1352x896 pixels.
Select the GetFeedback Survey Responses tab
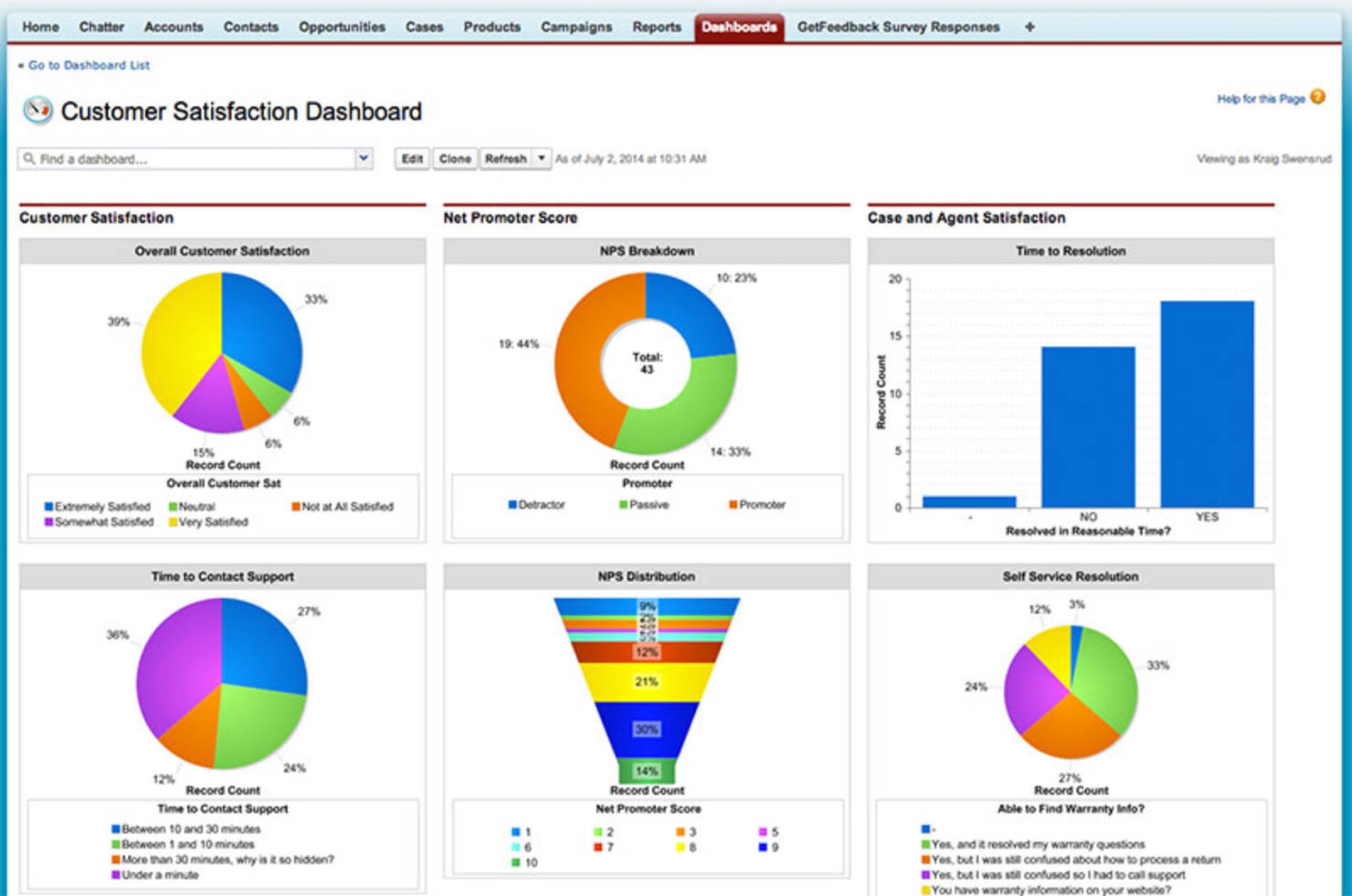click(898, 27)
